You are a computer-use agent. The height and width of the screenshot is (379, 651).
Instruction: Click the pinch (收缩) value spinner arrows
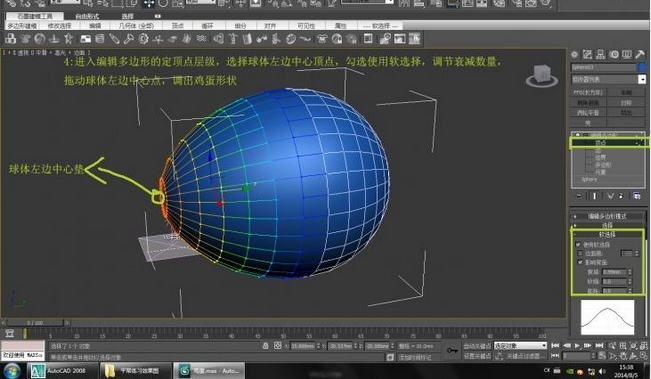click(x=630, y=281)
